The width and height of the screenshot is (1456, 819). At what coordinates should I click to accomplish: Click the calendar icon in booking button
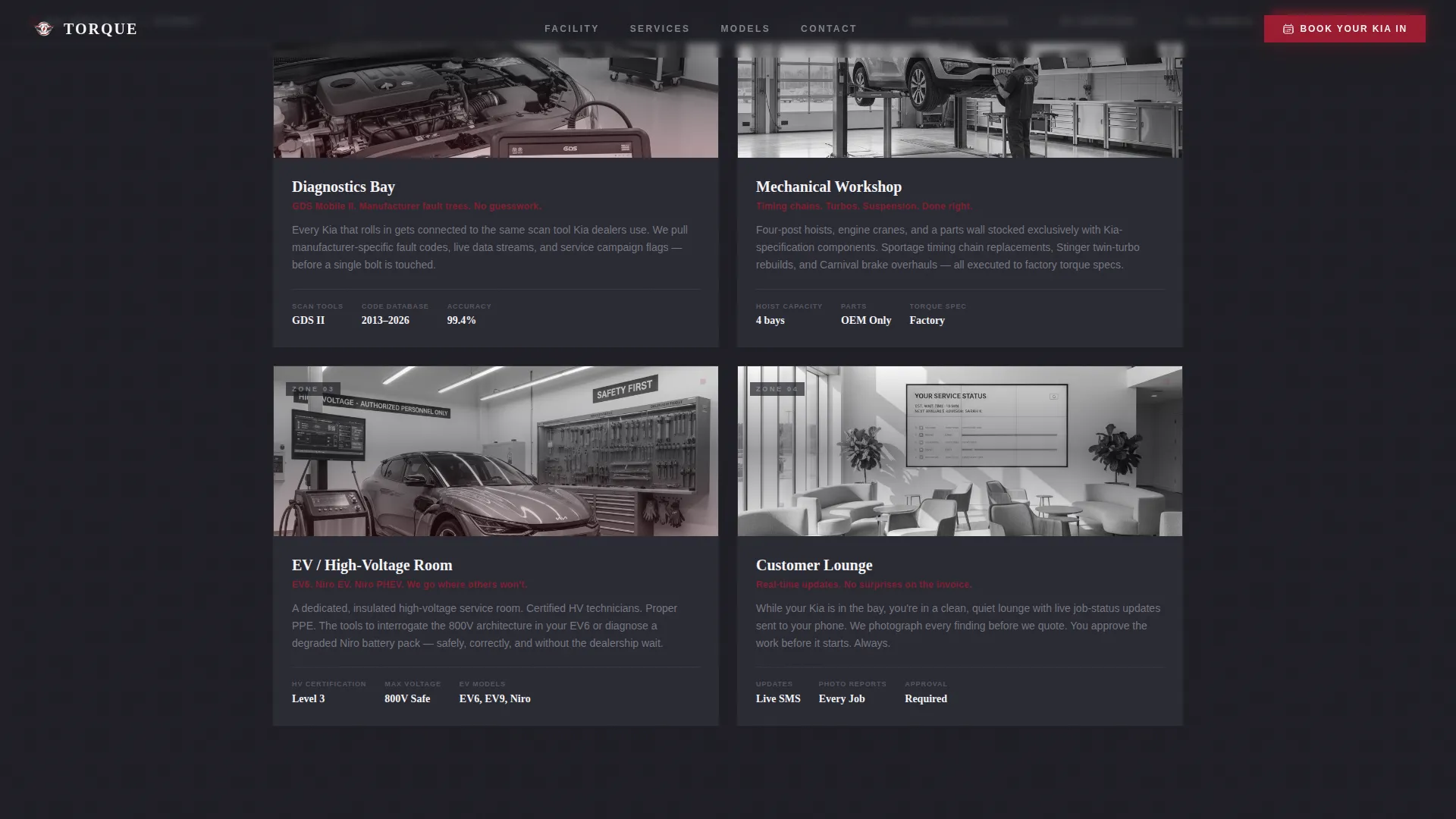click(1288, 29)
